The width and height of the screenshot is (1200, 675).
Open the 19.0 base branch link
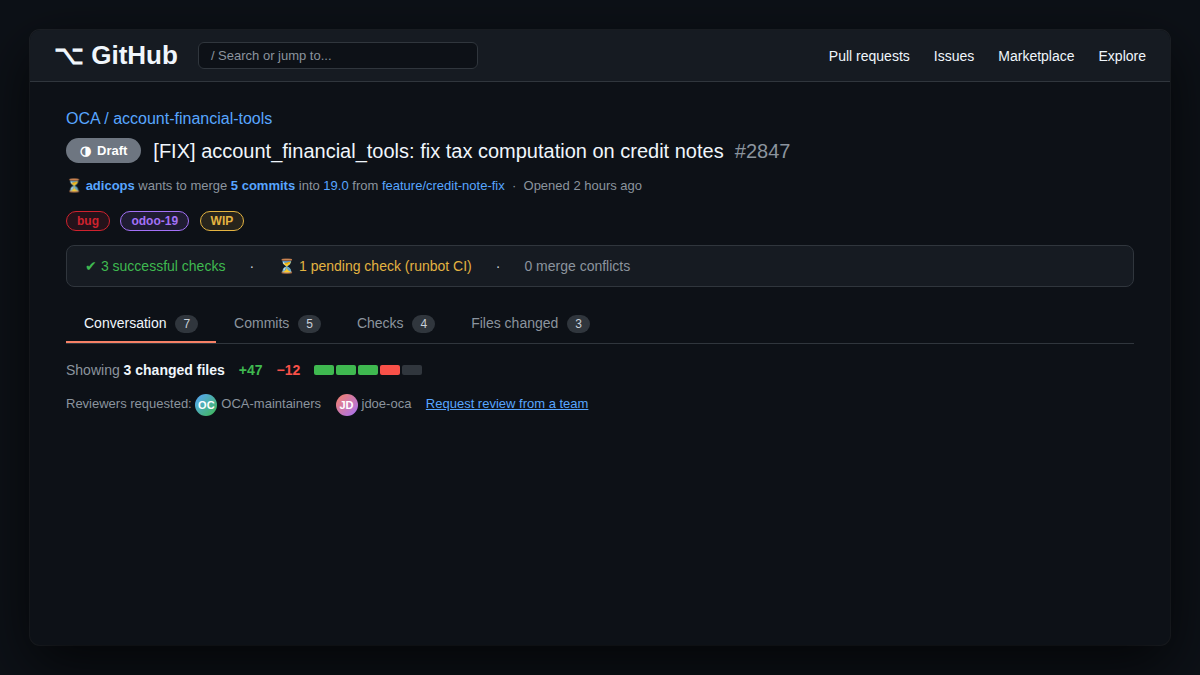(336, 186)
